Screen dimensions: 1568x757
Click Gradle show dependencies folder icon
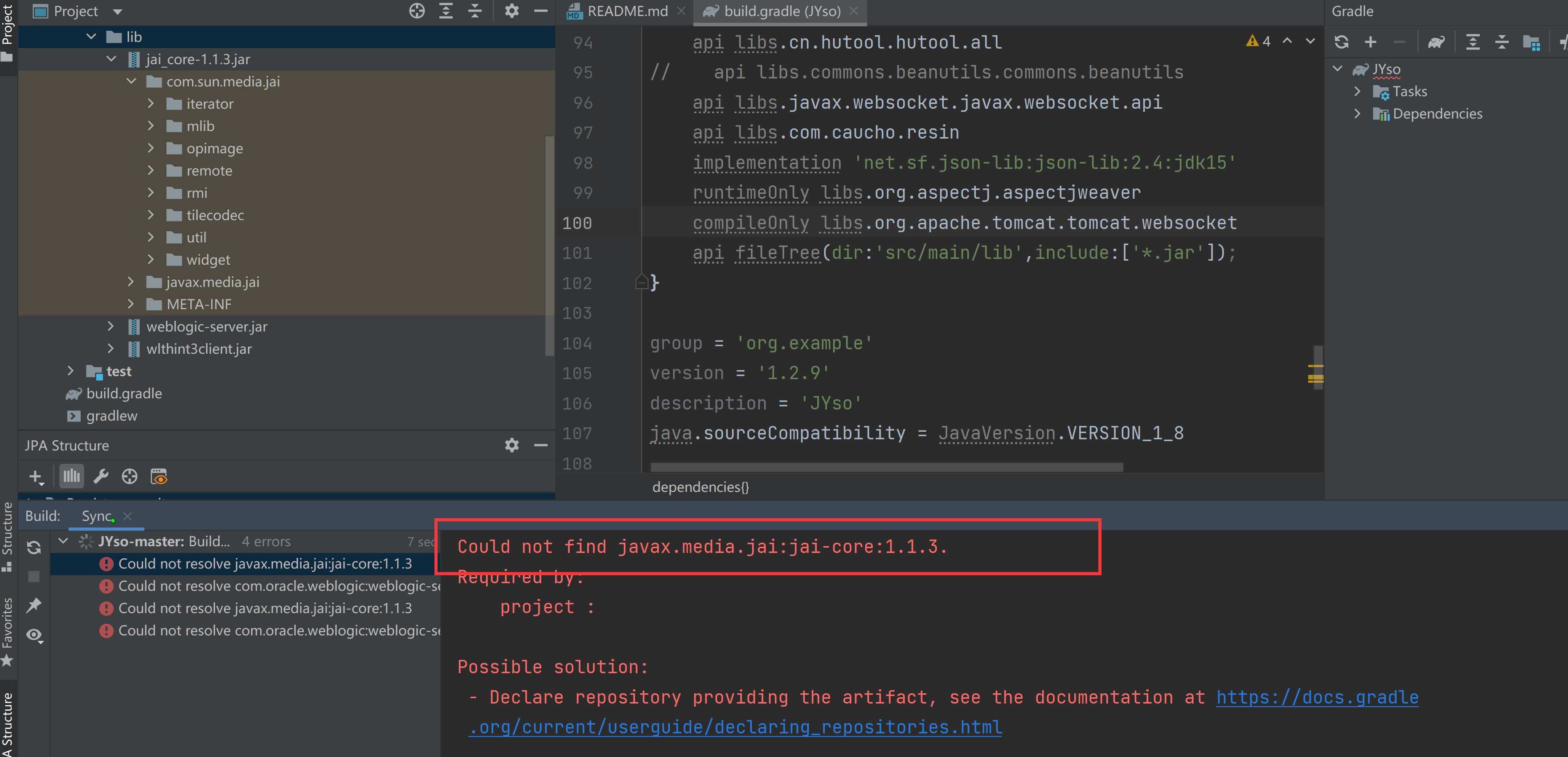[x=1531, y=42]
